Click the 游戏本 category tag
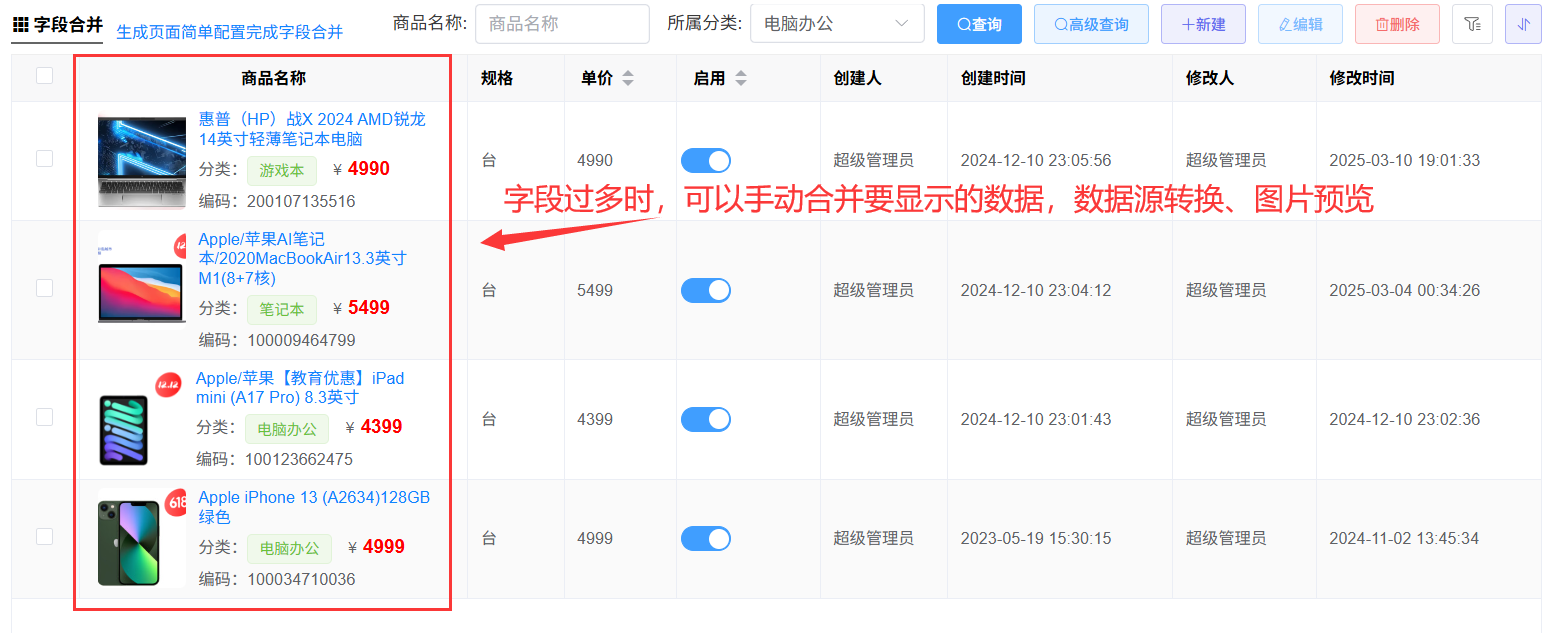Image resolution: width=1547 pixels, height=633 pixels. coord(282,171)
